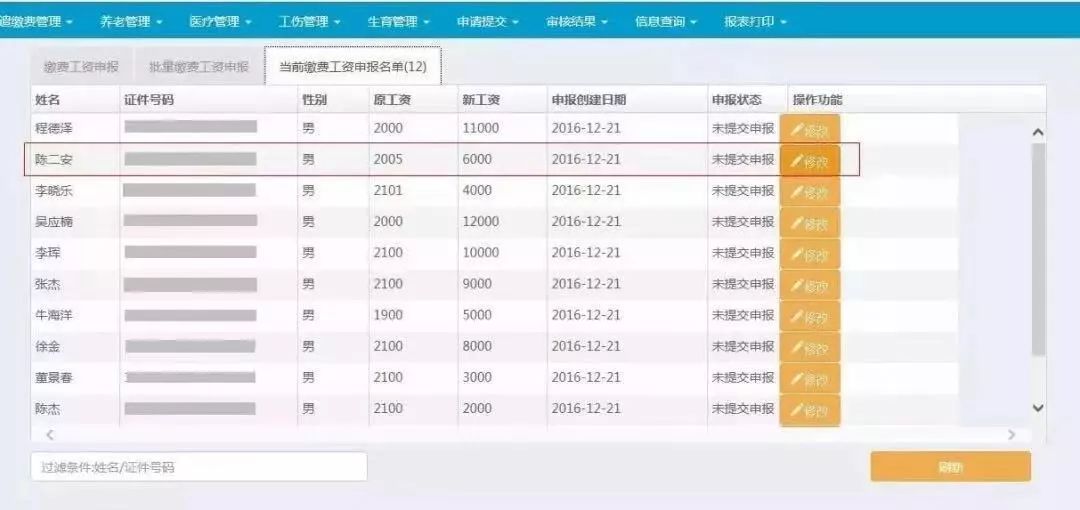Select the name cell 牛海洋
This screenshot has height=510, width=1080.
54,315
